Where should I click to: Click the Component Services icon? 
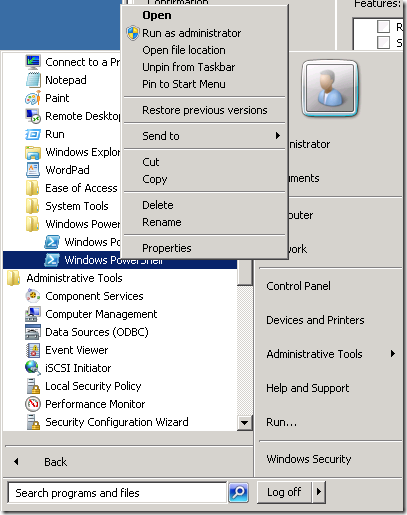33,296
